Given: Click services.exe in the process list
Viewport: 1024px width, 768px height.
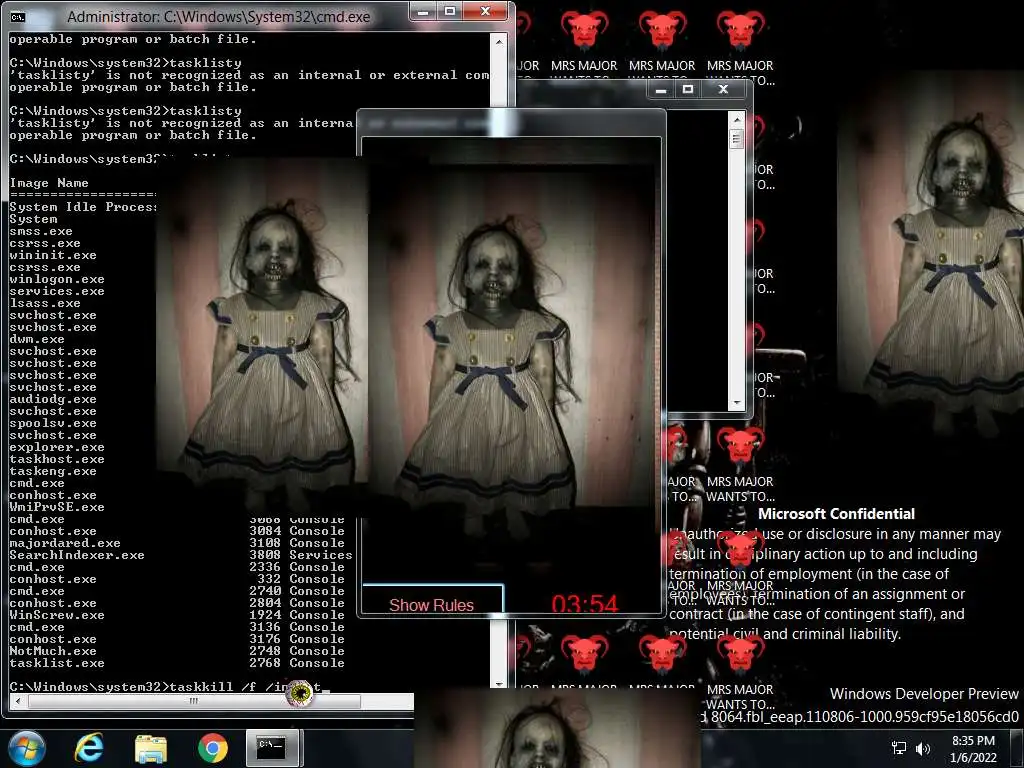Looking at the screenshot, I should [x=57, y=291].
